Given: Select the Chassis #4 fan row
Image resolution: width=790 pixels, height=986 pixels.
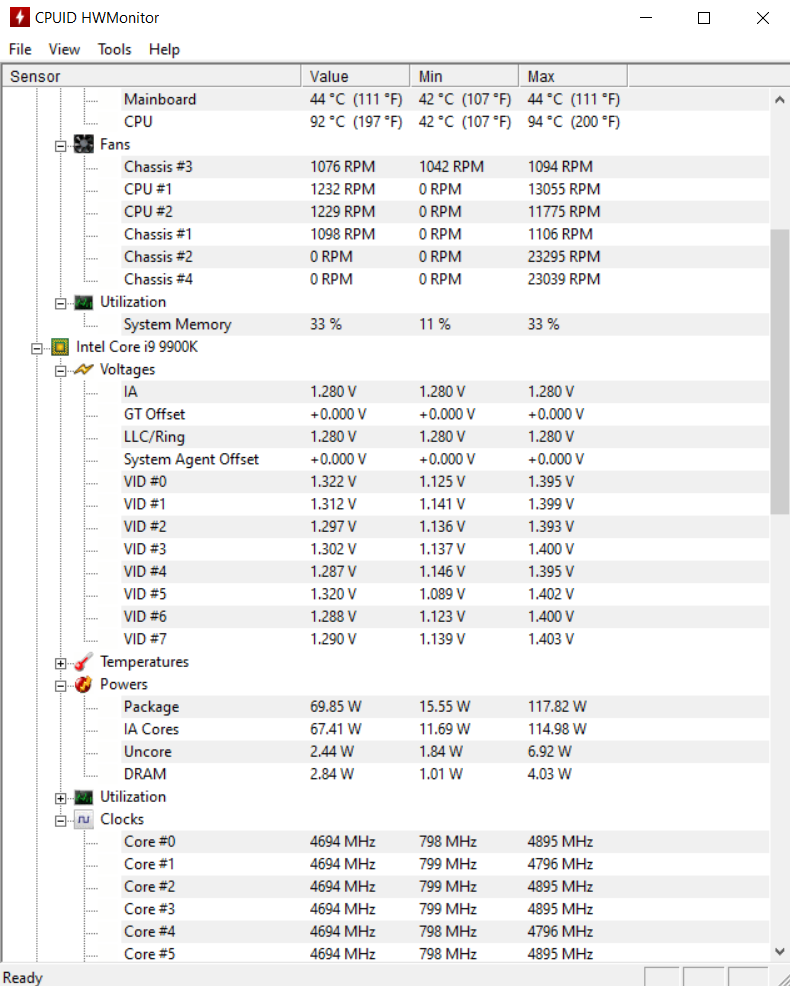Looking at the screenshot, I should tap(445, 279).
